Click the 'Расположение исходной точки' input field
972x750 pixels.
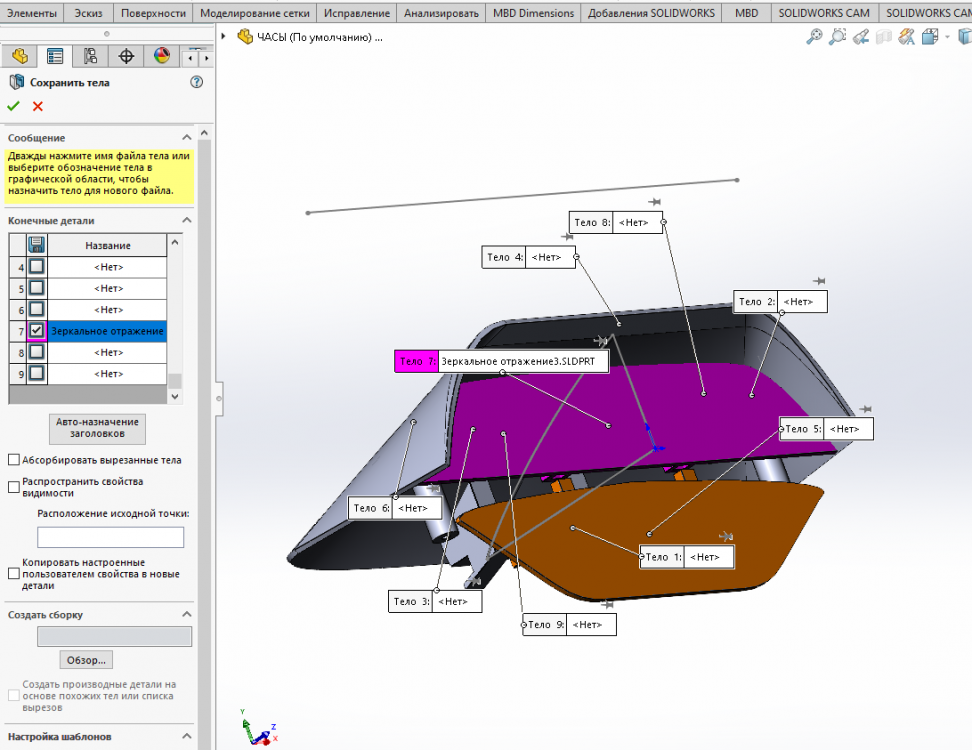110,537
